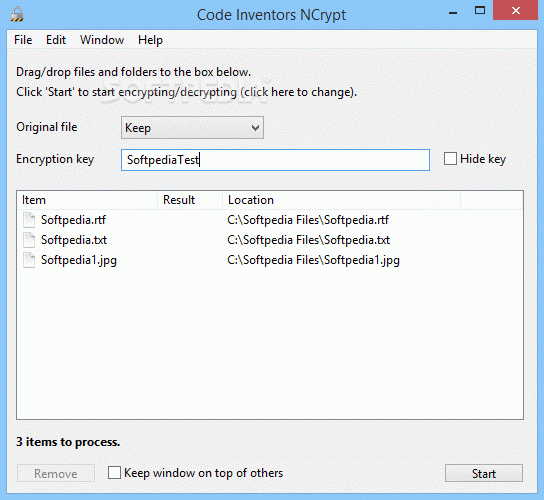This screenshot has width=544, height=500.
Task: Click the Result column header
Action: coord(190,200)
